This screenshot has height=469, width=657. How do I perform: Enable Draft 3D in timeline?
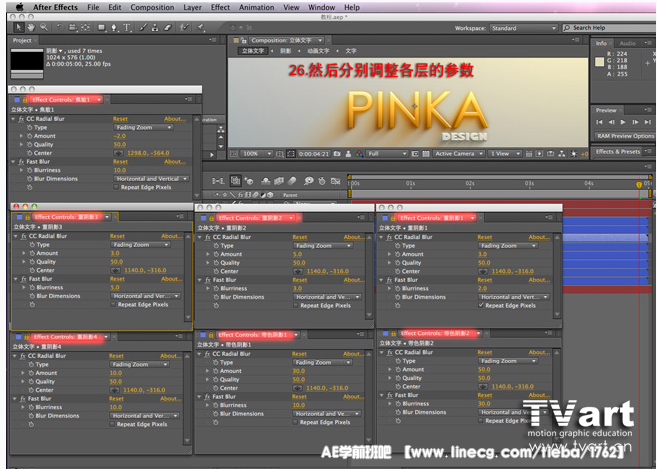tap(249, 181)
